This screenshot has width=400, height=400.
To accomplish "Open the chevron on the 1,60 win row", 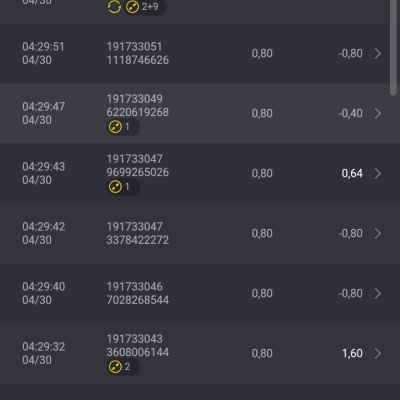I will [378, 353].
